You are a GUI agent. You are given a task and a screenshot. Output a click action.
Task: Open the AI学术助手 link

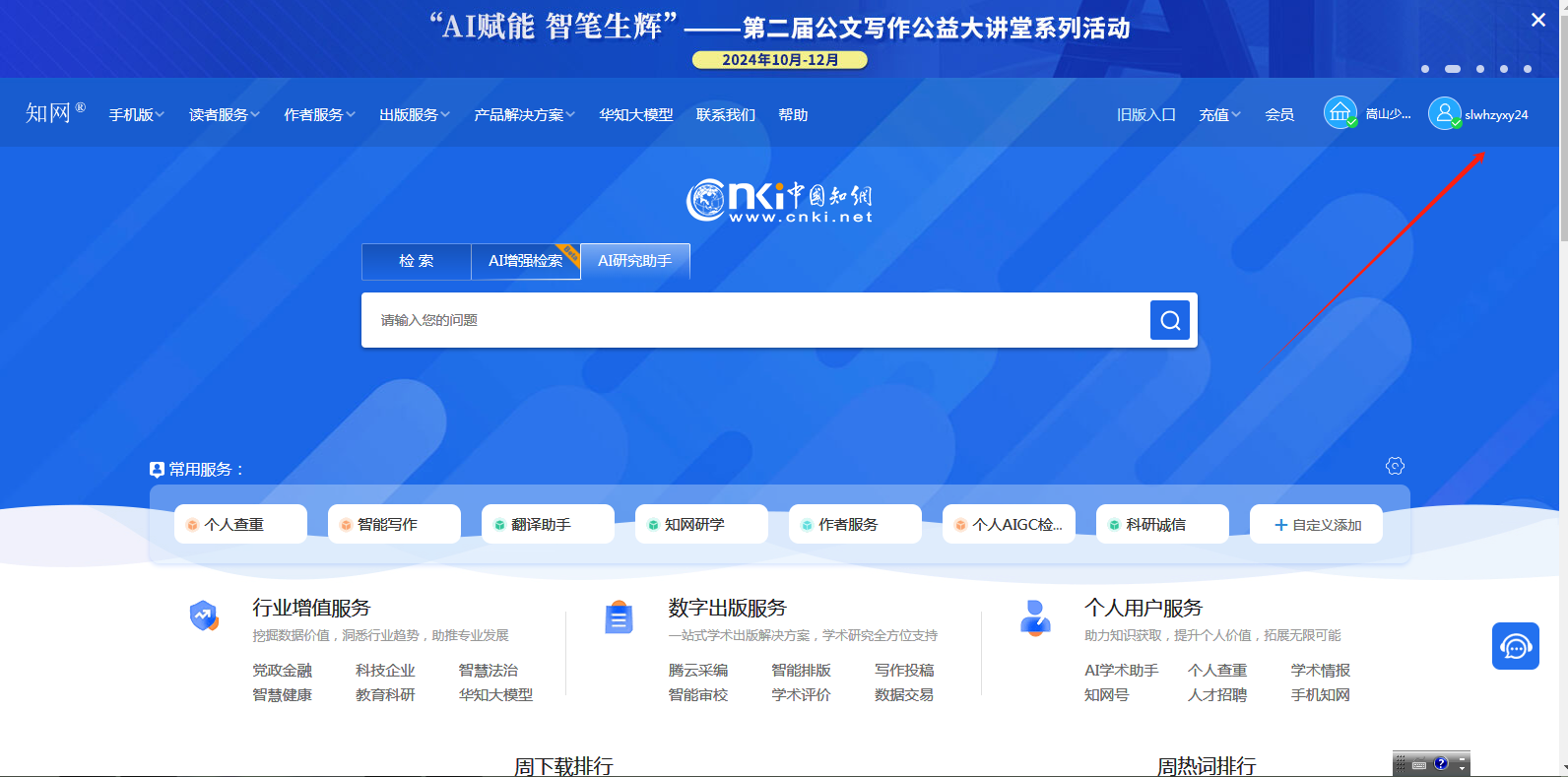1122,671
